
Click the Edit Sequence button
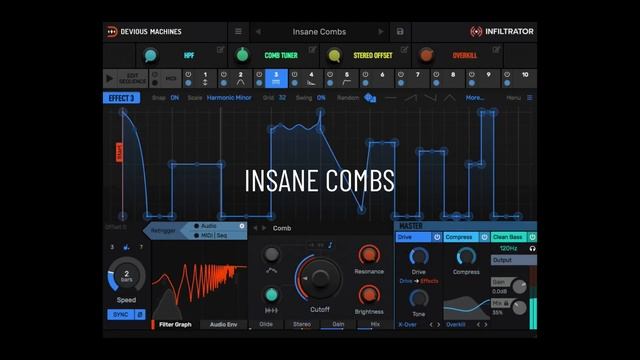[133, 78]
